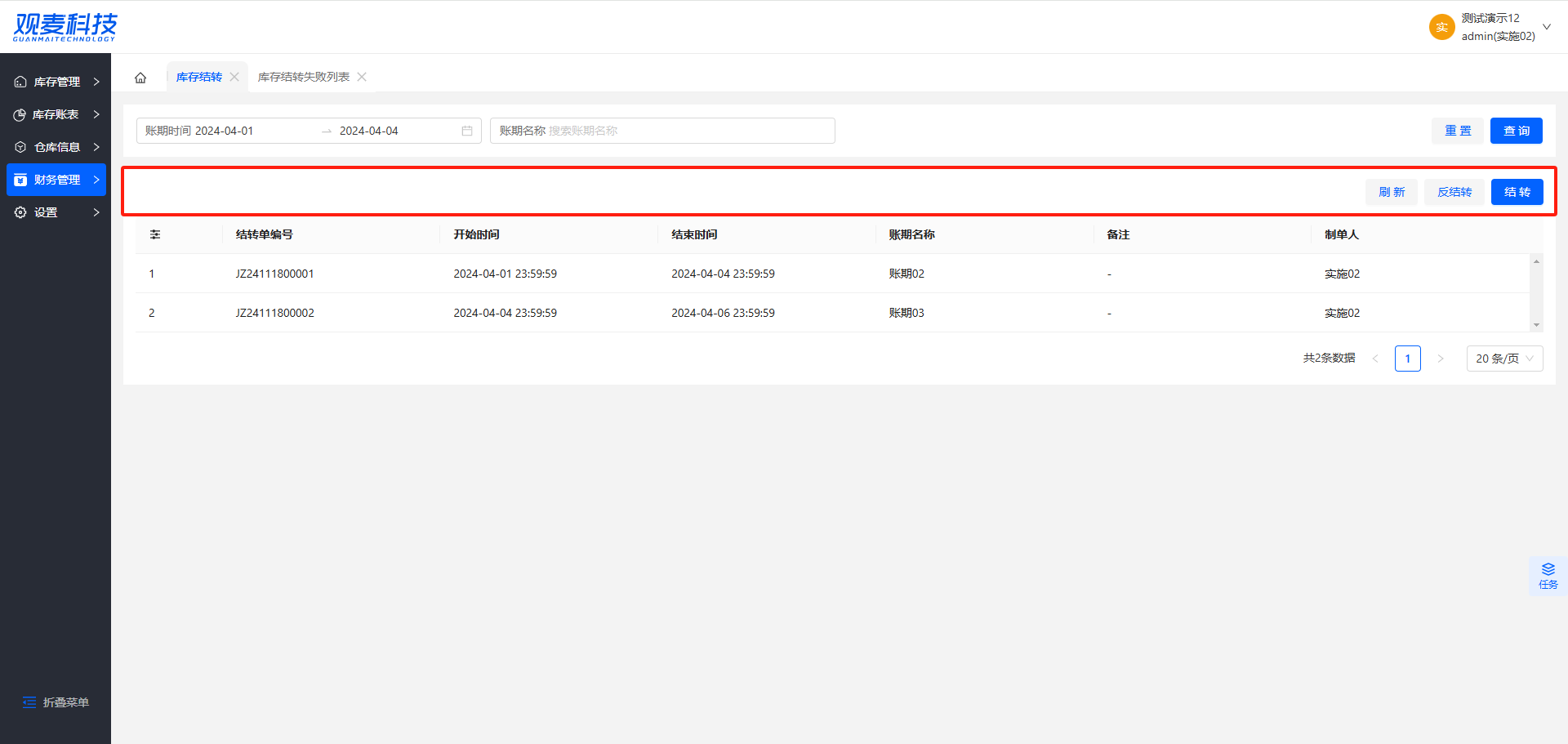Click the 账期02 cell
Viewport: 1568px width, 744px height.
pyautogui.click(x=906, y=274)
